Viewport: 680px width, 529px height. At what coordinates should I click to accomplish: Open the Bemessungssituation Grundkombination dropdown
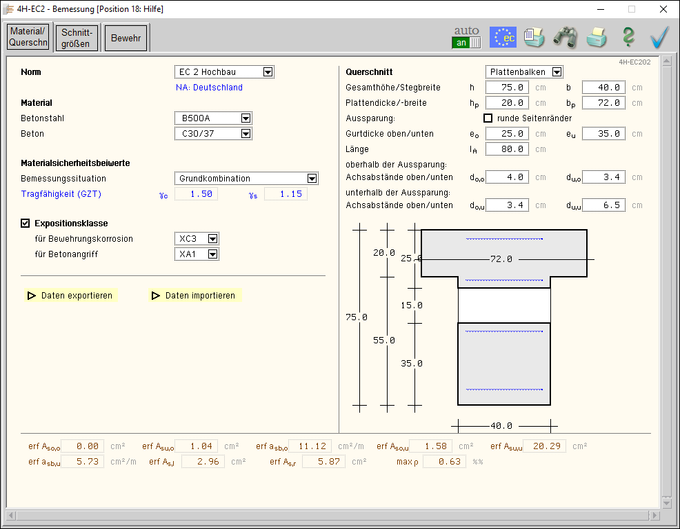click(x=312, y=178)
